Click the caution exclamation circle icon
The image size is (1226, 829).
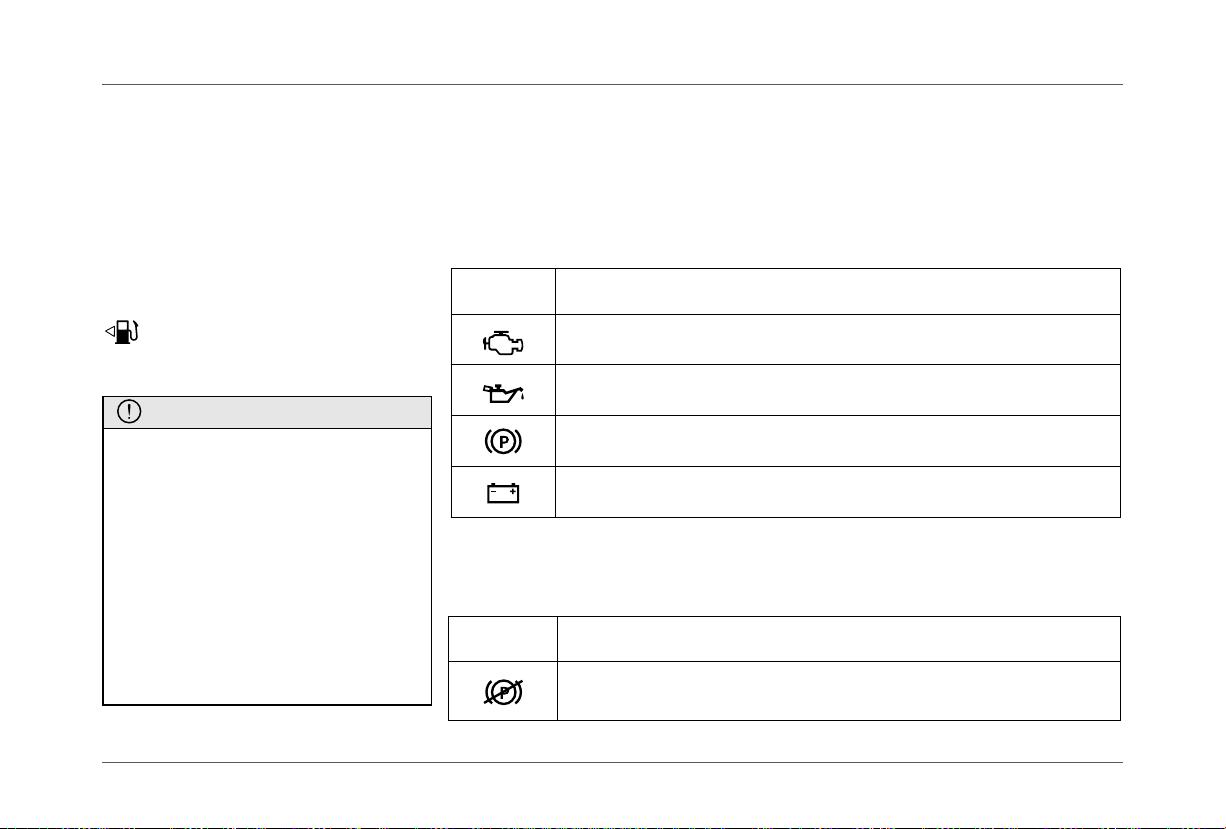click(x=129, y=414)
